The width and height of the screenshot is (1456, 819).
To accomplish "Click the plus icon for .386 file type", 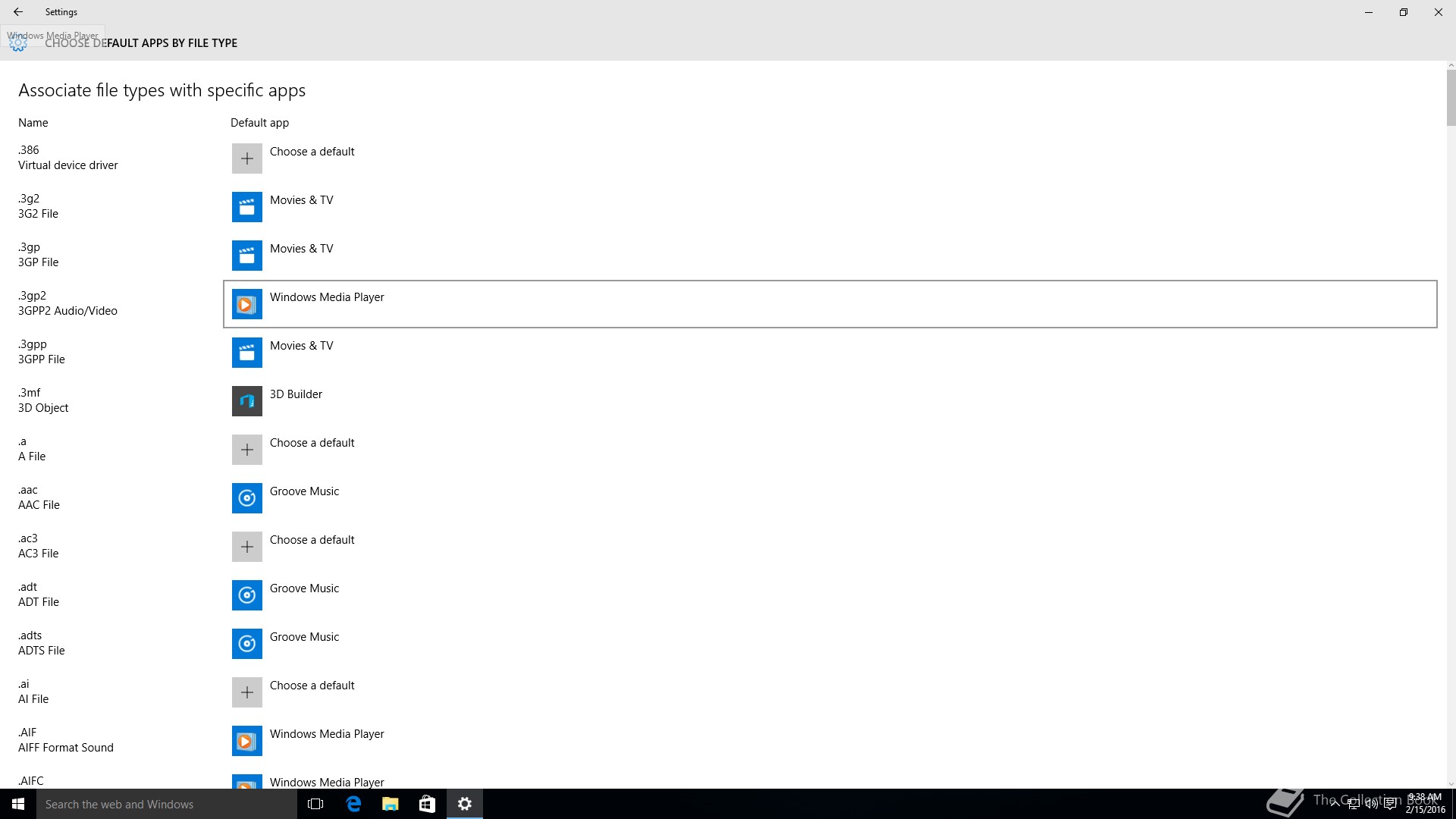I will (246, 158).
